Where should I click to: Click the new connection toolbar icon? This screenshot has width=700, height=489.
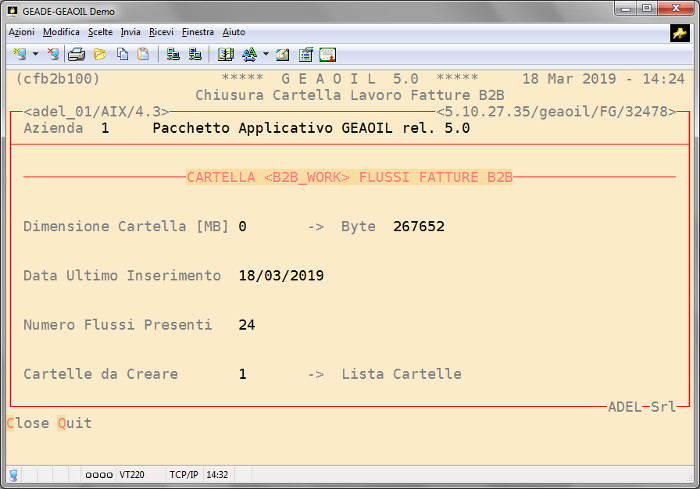19,54
